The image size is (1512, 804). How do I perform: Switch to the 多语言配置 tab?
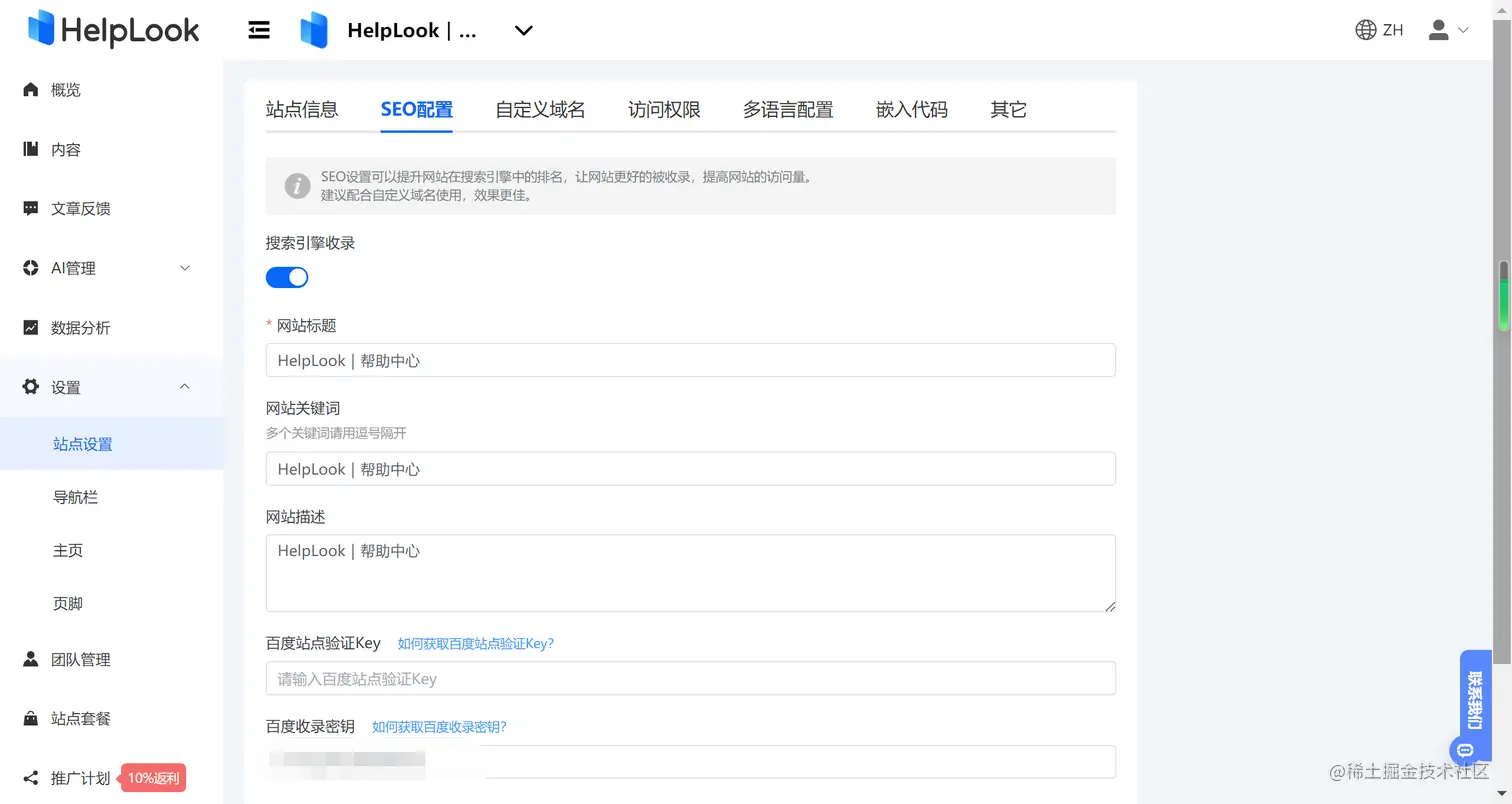tap(788, 110)
